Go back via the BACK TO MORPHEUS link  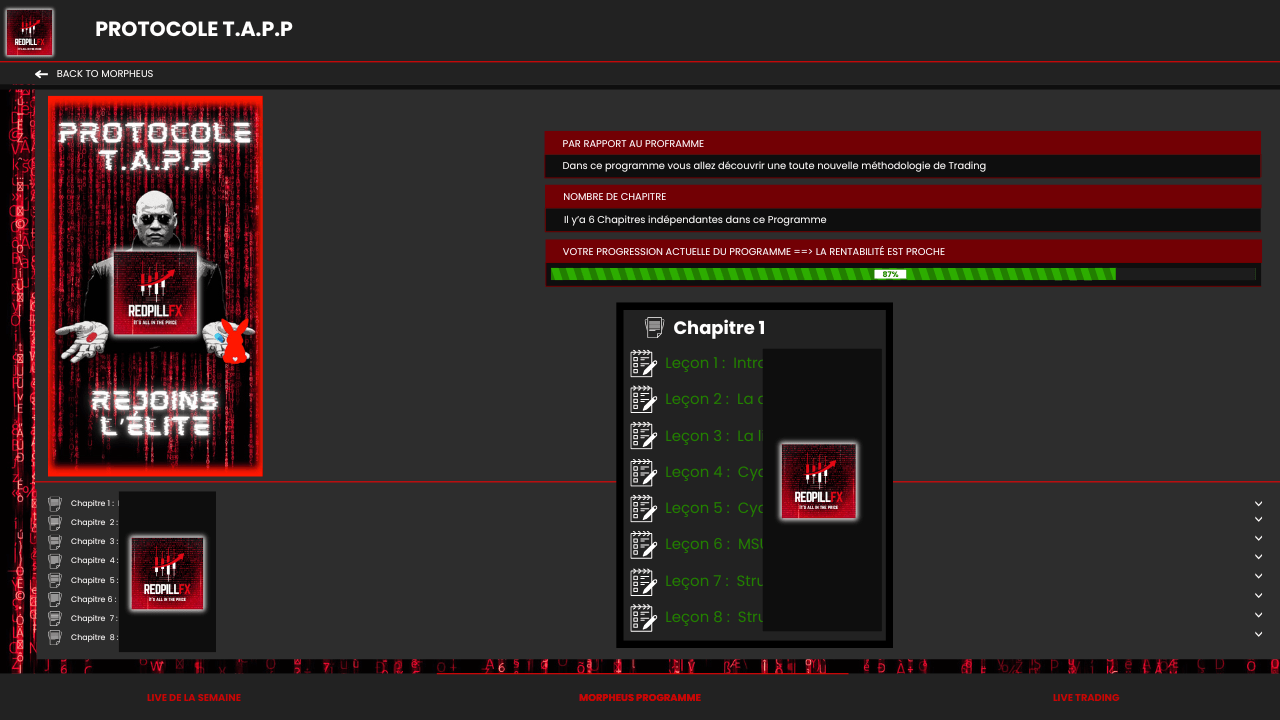tap(105, 74)
